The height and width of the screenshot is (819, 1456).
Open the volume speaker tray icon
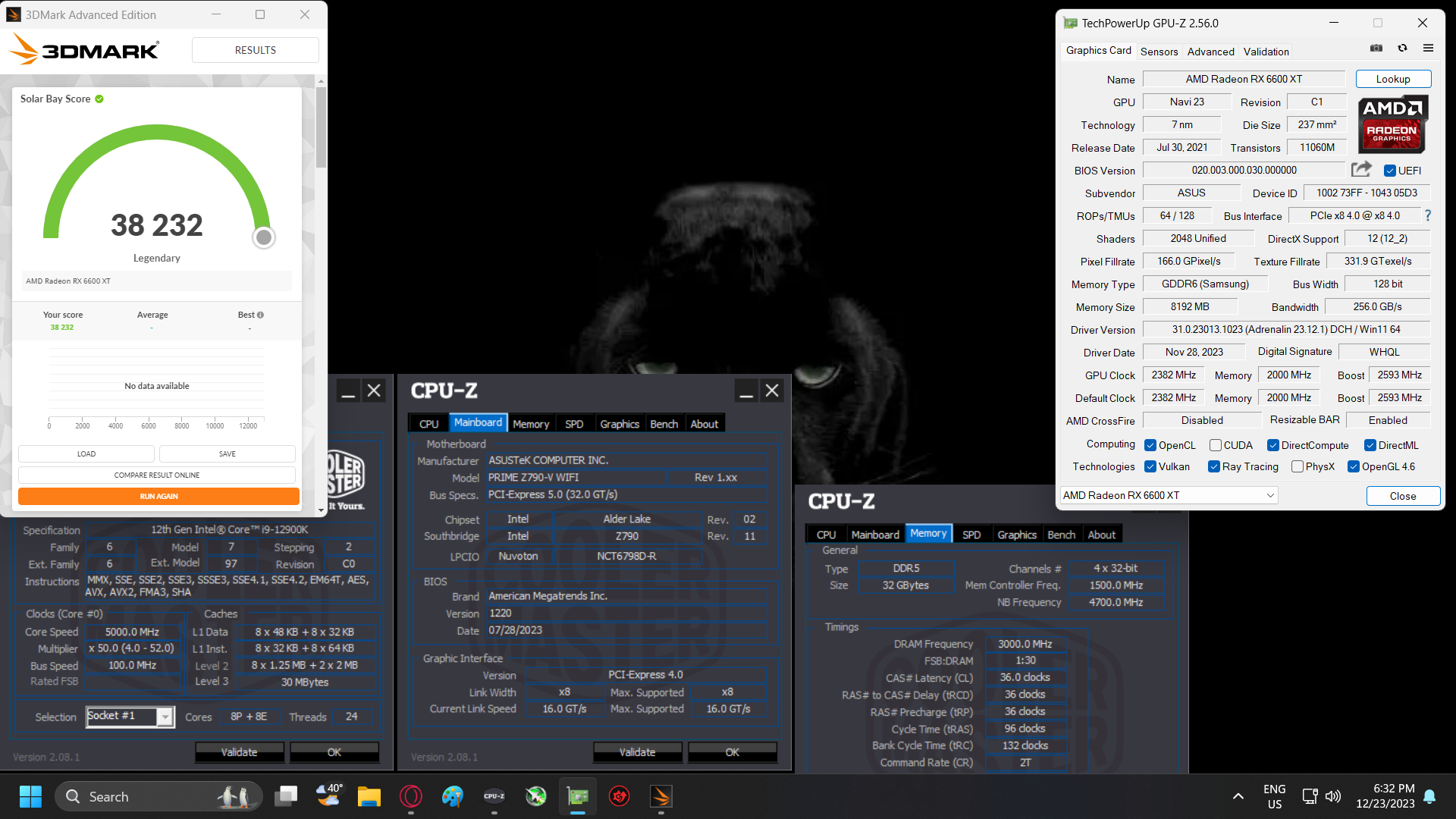[x=1333, y=796]
